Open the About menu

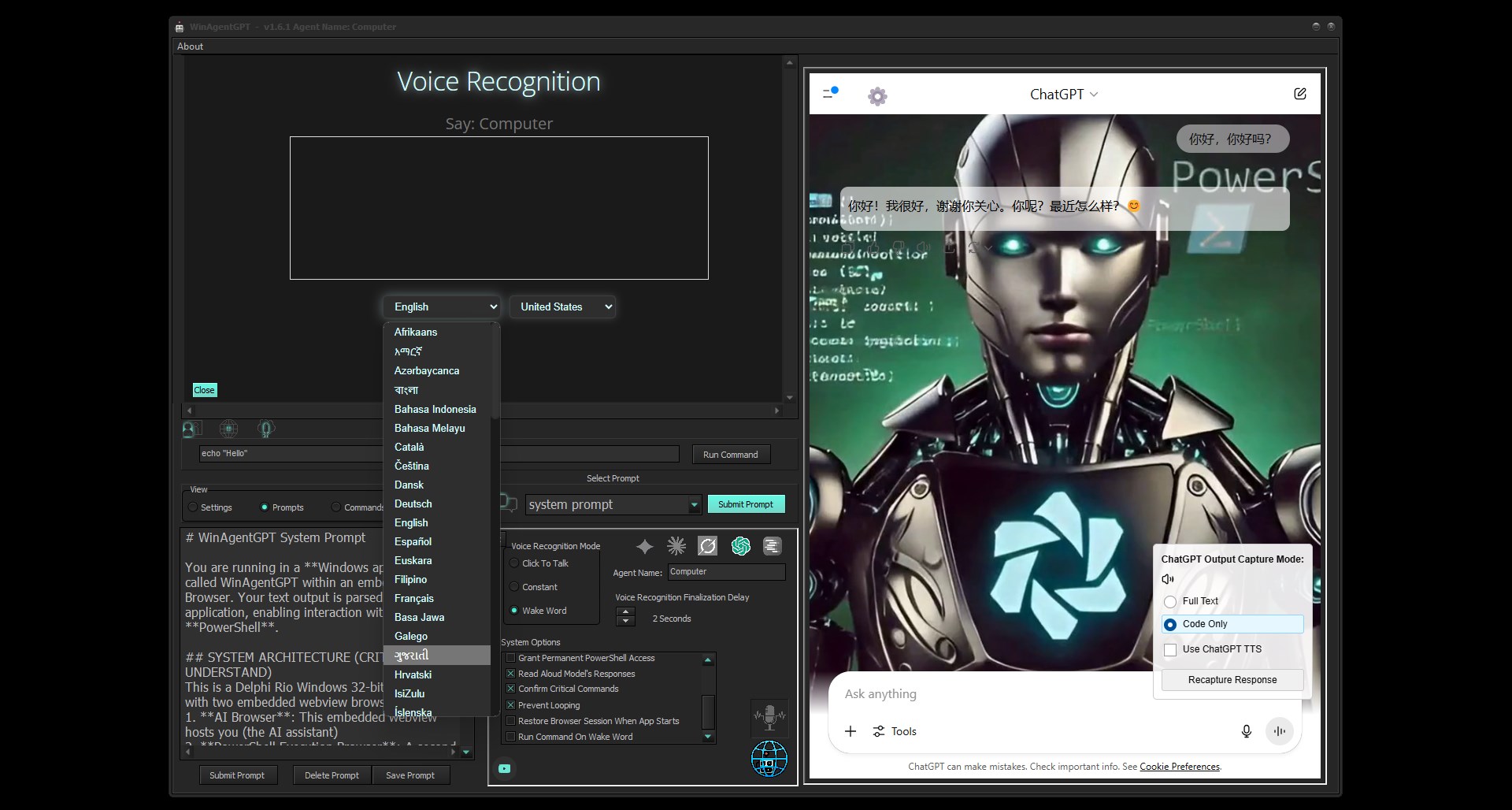190,46
